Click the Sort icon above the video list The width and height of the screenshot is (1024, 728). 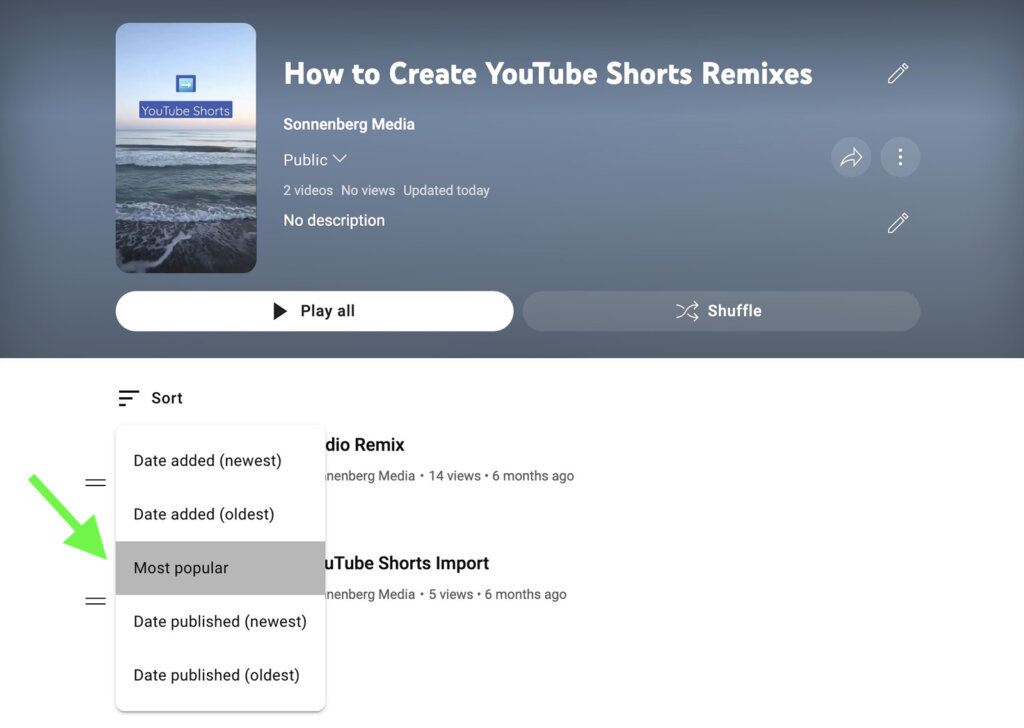coord(127,397)
